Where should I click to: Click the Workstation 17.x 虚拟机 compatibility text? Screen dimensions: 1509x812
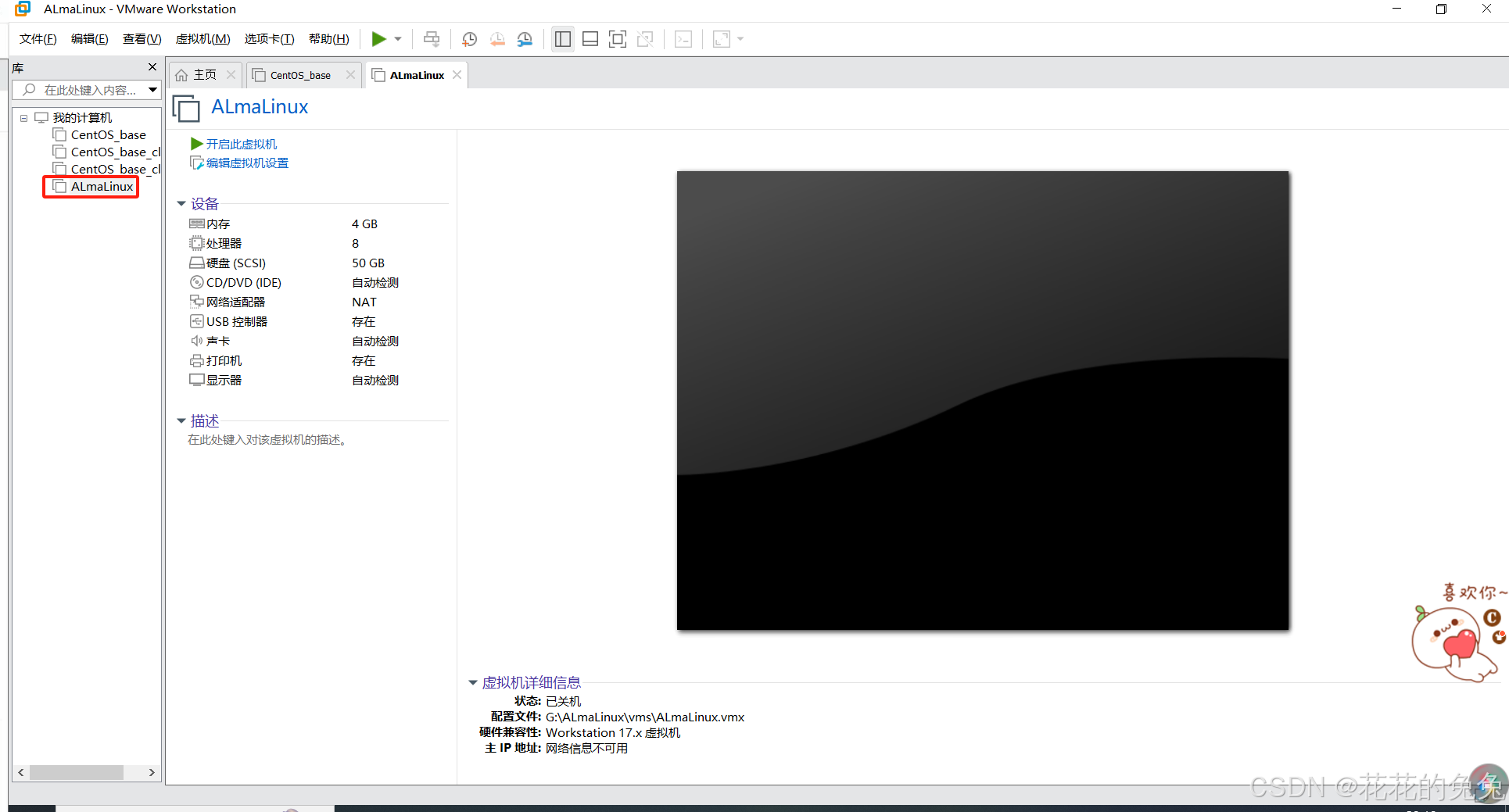tap(613, 732)
